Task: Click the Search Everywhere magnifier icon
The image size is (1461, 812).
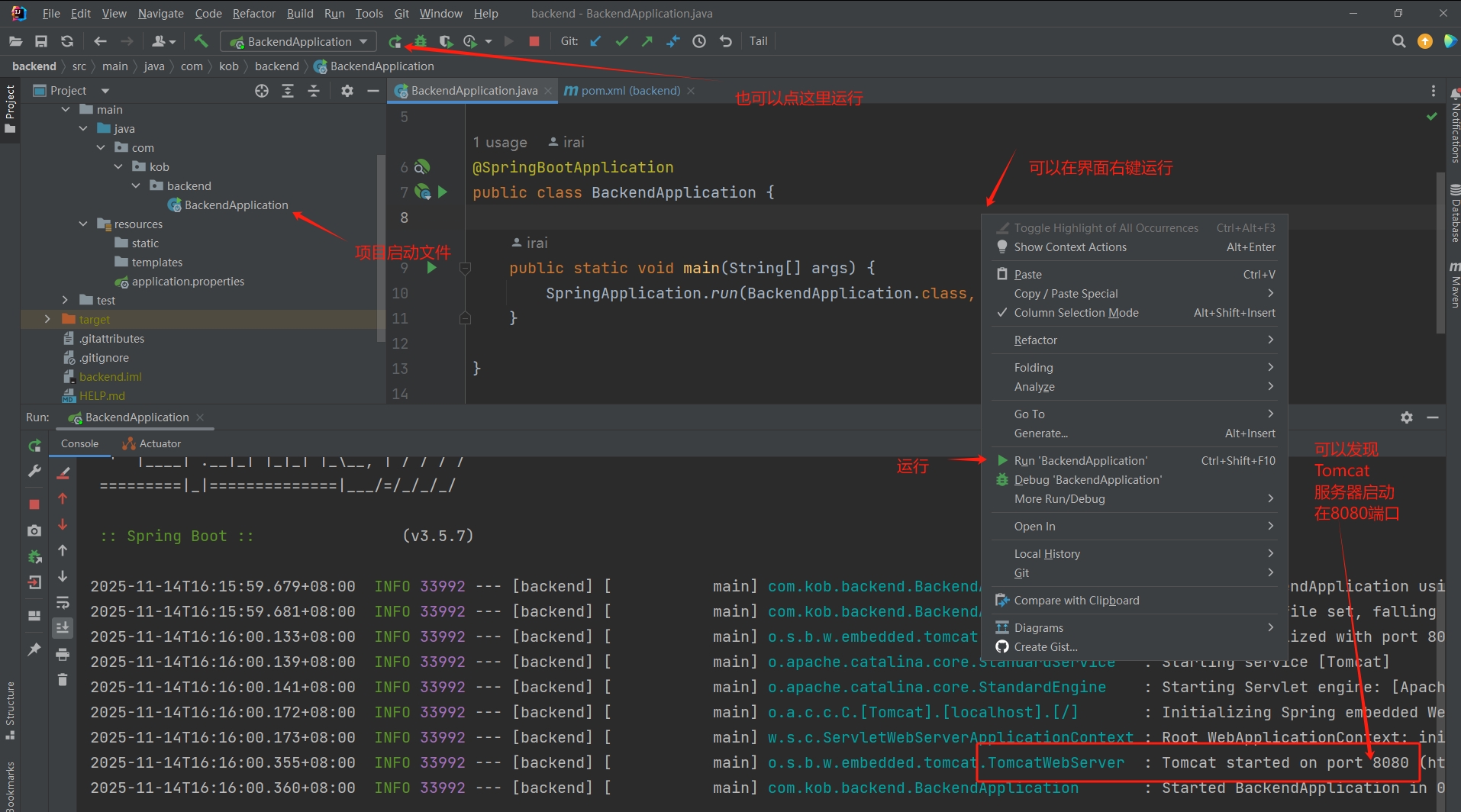Action: click(x=1398, y=41)
